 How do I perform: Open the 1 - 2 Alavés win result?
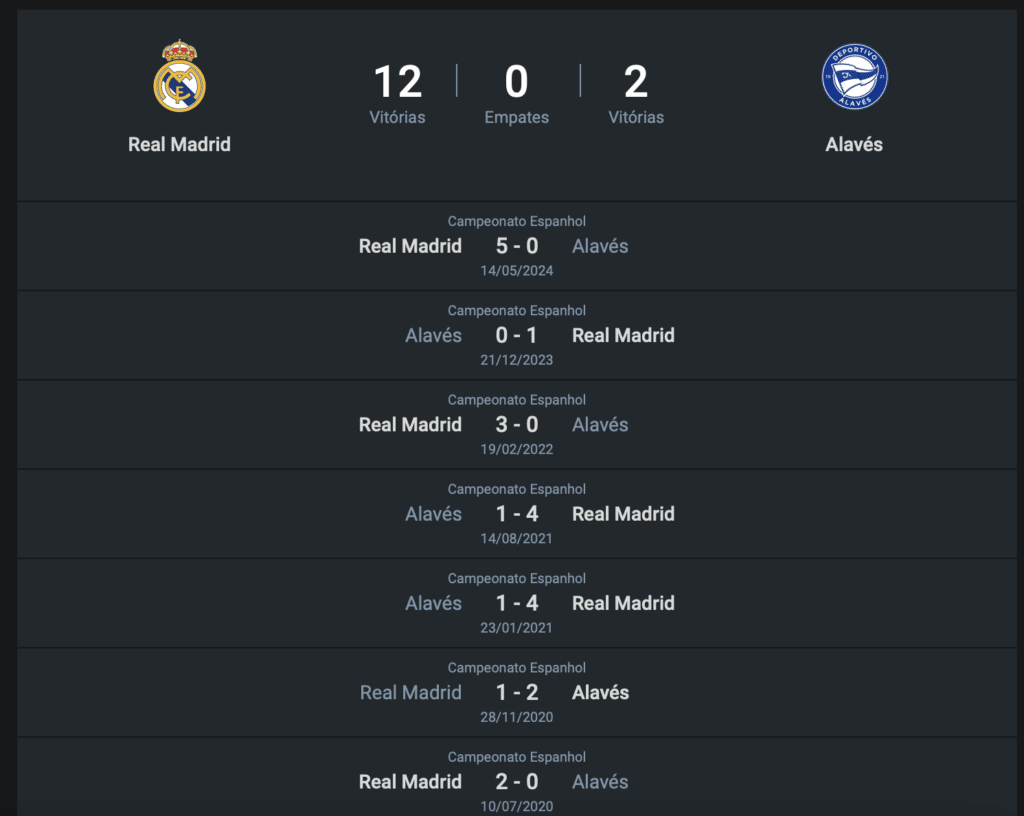point(517,692)
